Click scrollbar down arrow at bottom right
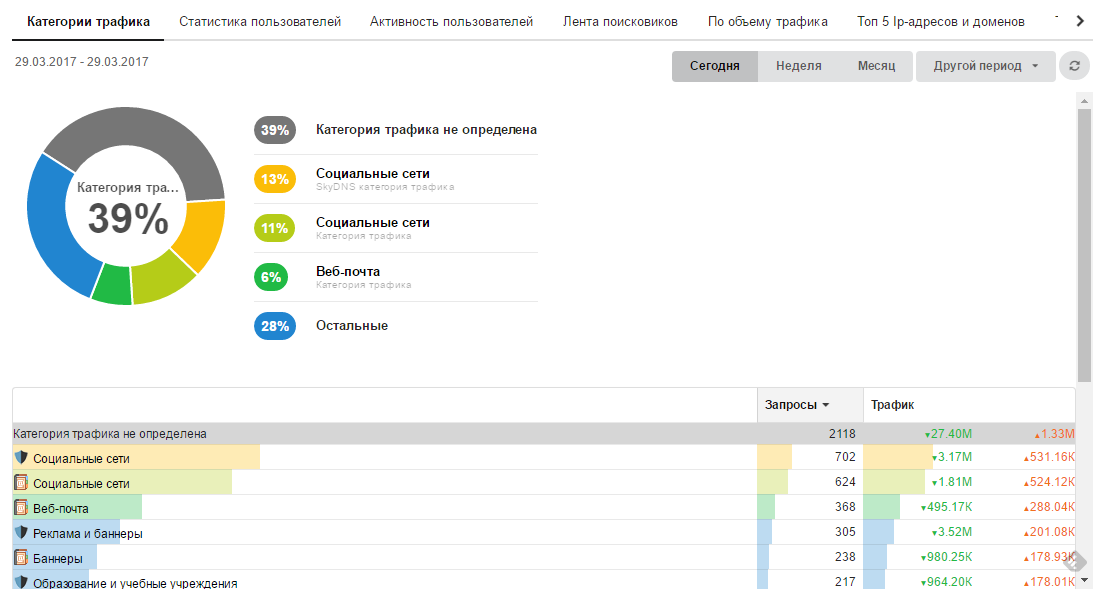 click(1084, 578)
